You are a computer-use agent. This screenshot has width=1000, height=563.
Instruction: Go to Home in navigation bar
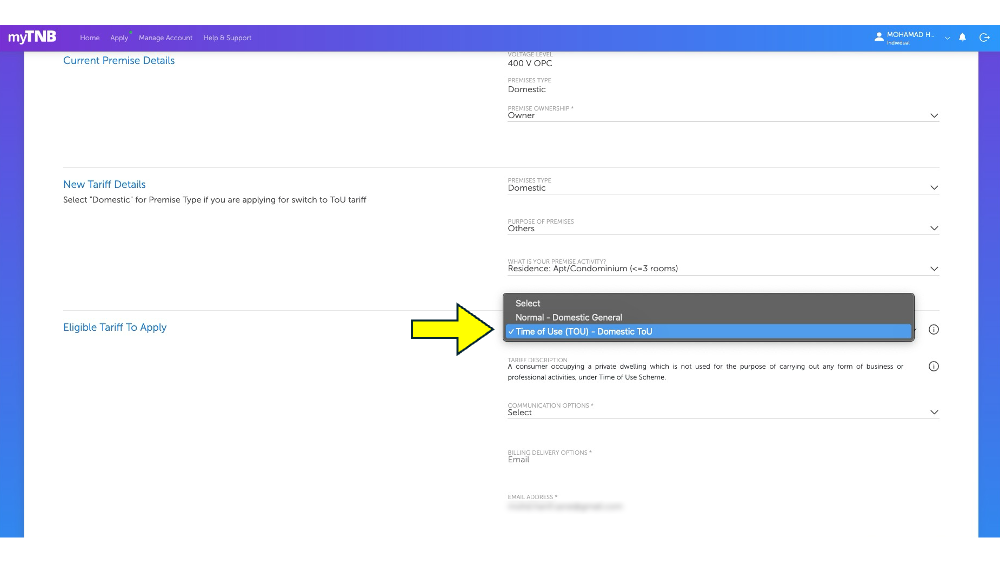(90, 38)
